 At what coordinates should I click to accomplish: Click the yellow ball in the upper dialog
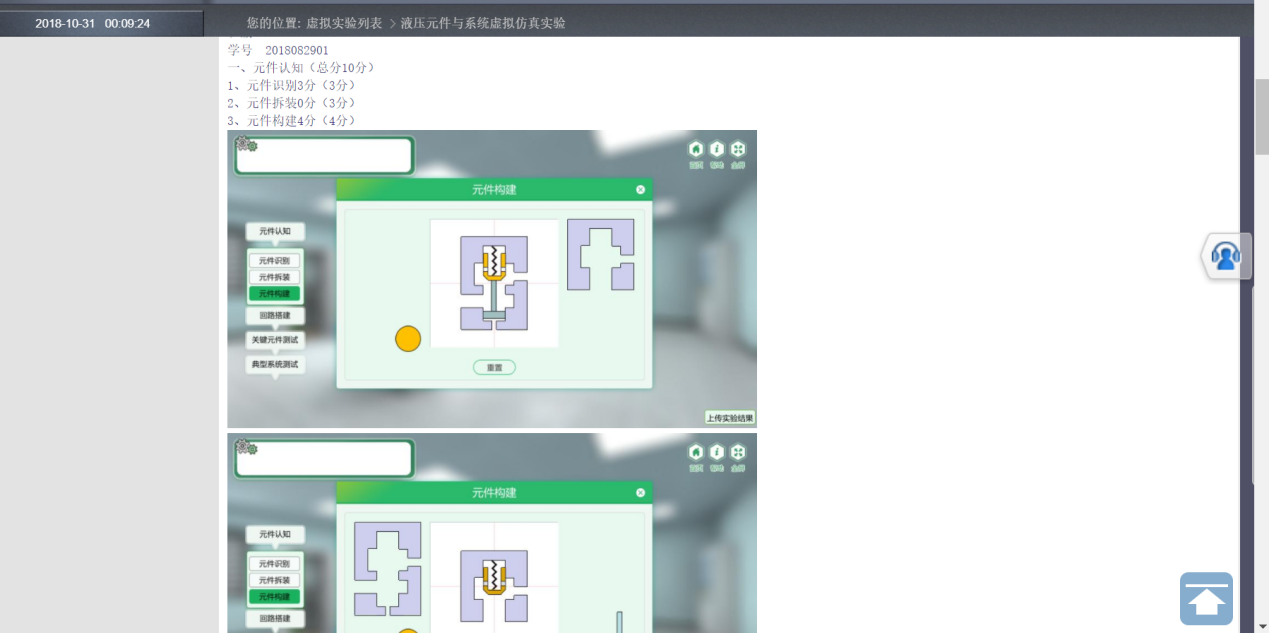(x=408, y=339)
